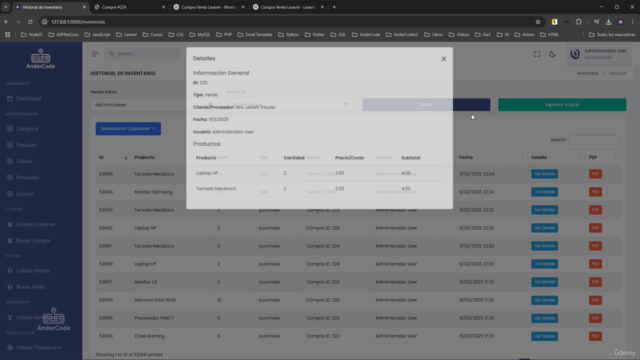Click Laptop HP row in modal products
Viewport: 640px width, 360px height.
point(320,173)
